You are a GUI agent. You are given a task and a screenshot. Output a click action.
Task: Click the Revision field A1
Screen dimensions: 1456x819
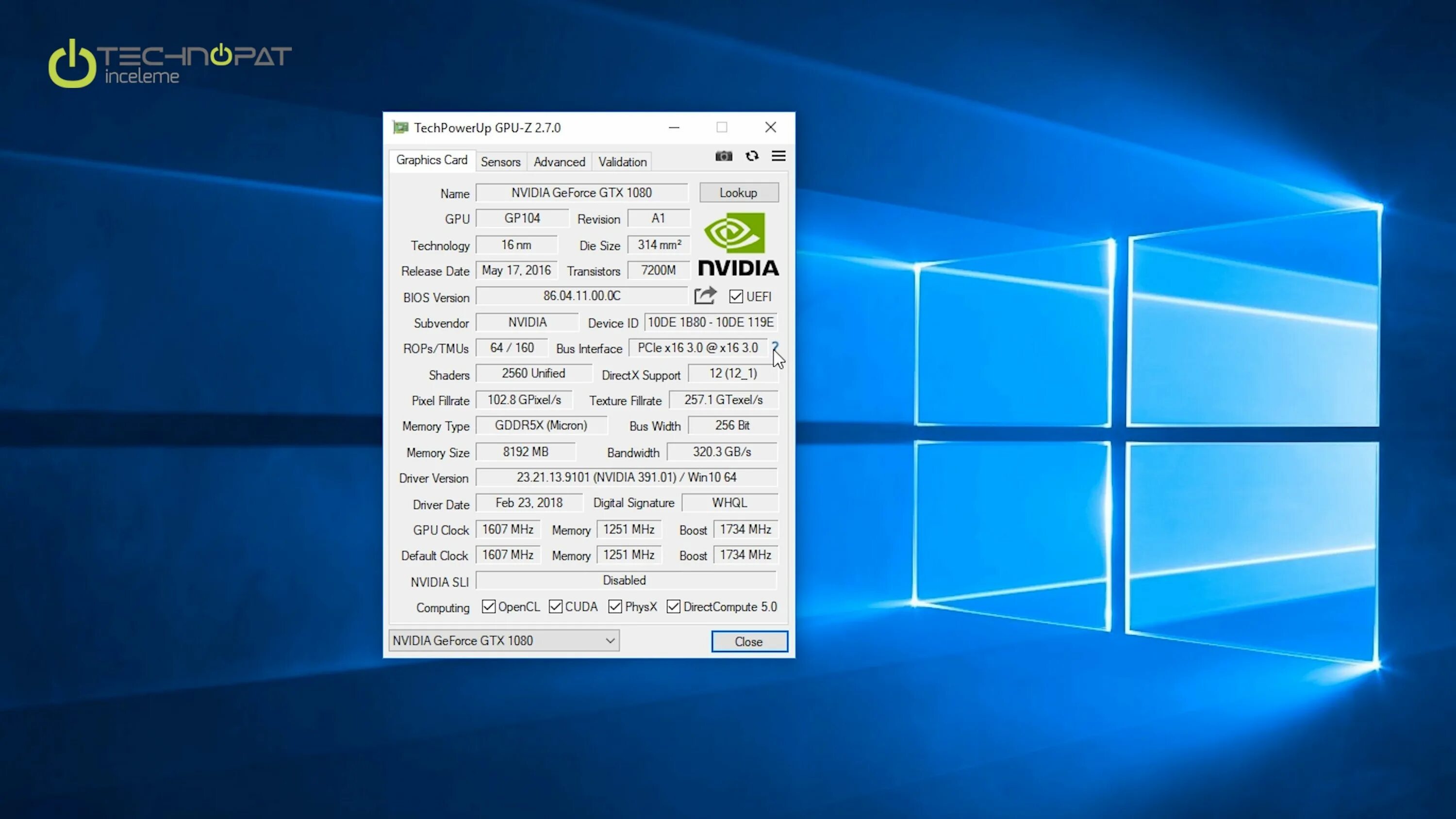click(659, 218)
